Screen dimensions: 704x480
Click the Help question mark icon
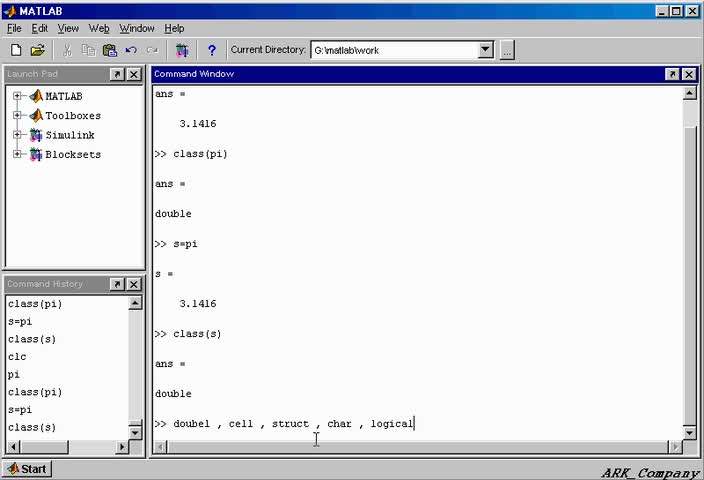coord(212,50)
